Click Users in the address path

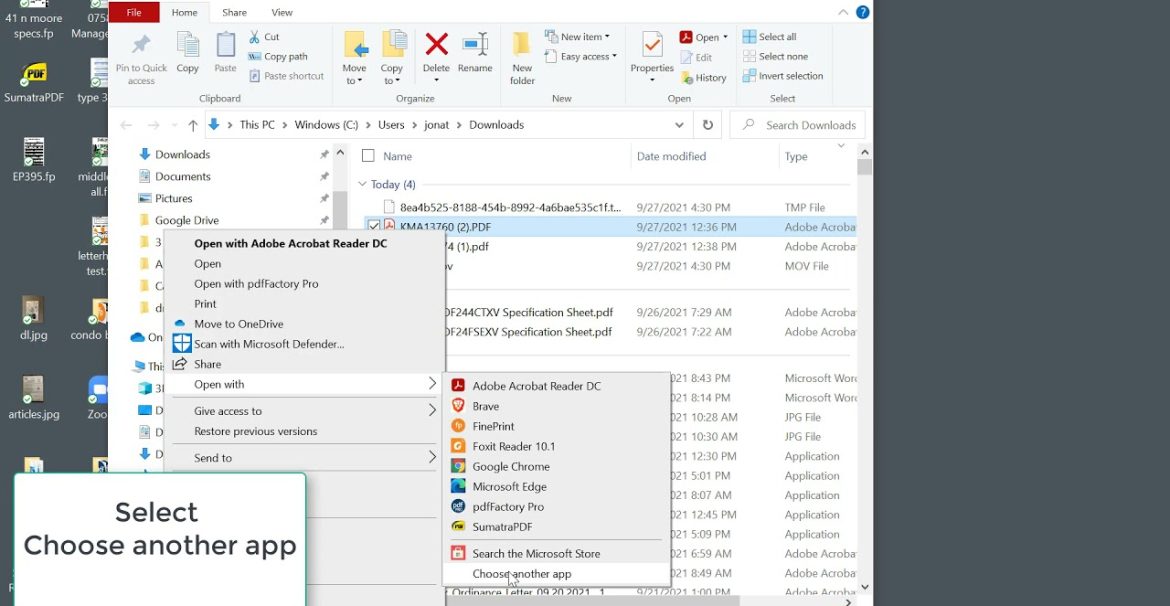[x=391, y=125]
